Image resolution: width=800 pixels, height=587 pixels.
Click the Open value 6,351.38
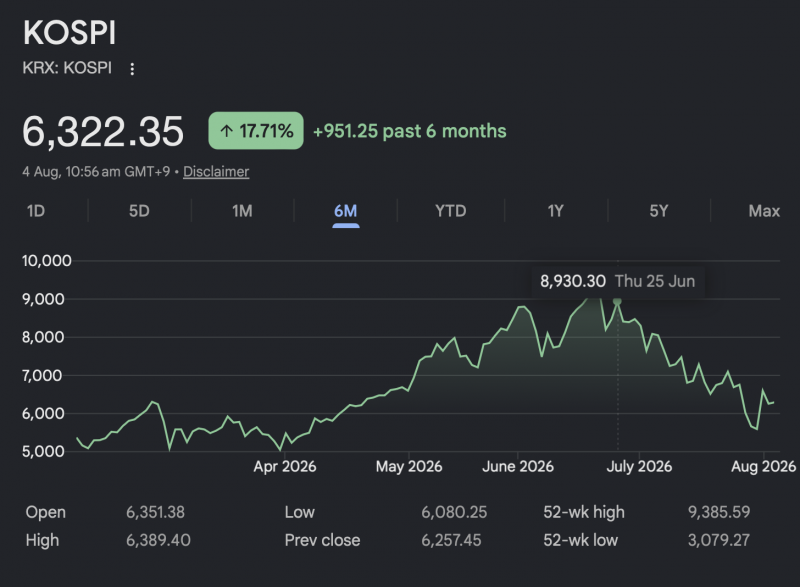pyautogui.click(x=155, y=512)
